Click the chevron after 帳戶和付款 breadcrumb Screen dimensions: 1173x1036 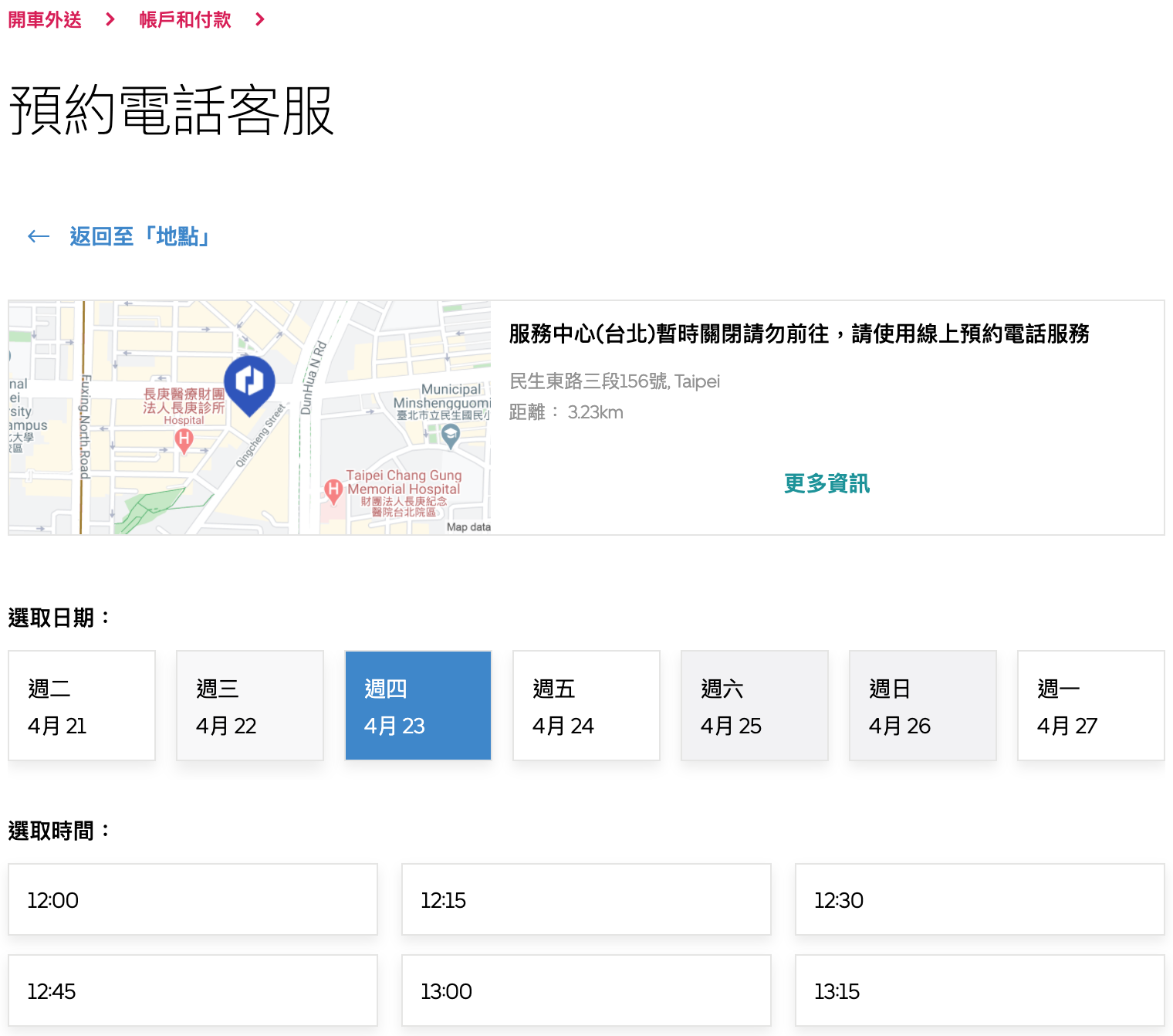[260, 19]
